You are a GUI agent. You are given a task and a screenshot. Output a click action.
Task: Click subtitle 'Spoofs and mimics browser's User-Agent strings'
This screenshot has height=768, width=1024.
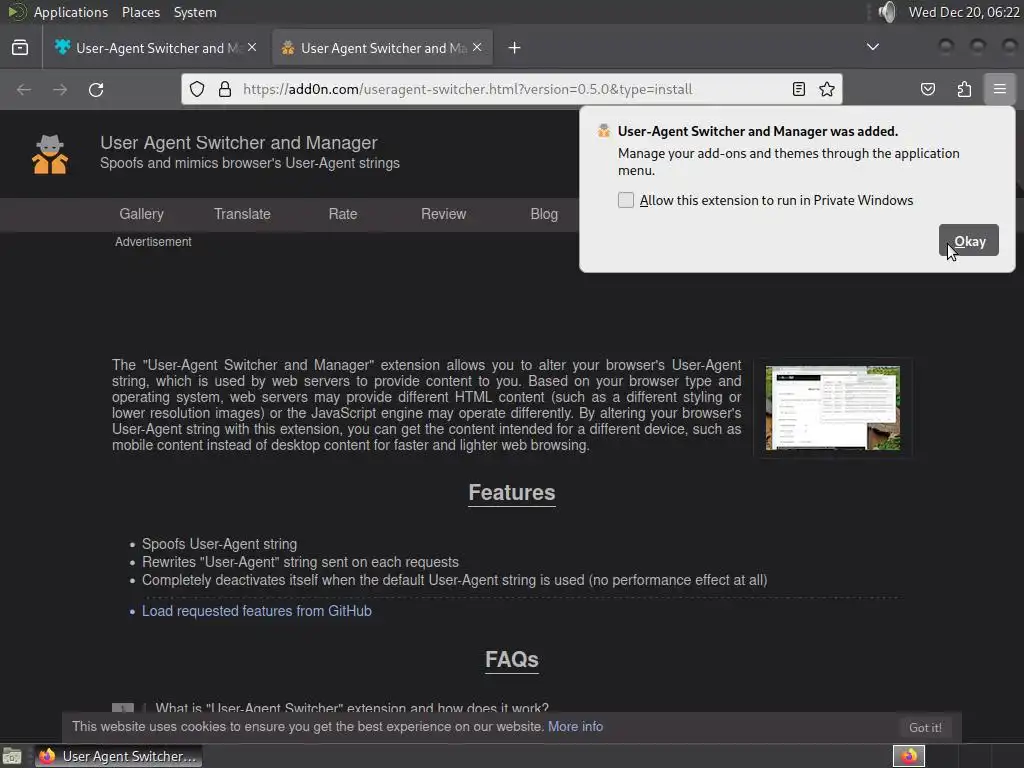click(250, 163)
